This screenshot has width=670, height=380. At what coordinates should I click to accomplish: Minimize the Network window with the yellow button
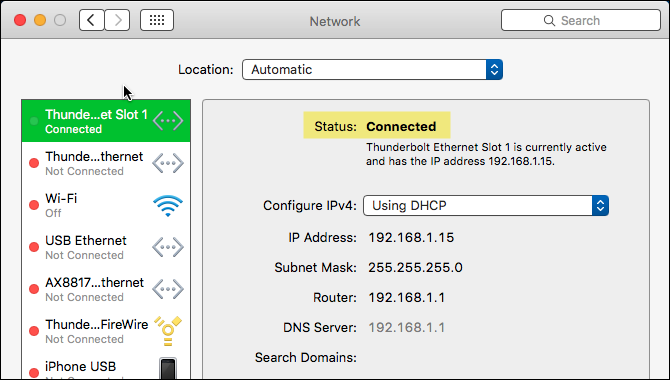pyautogui.click(x=40, y=20)
